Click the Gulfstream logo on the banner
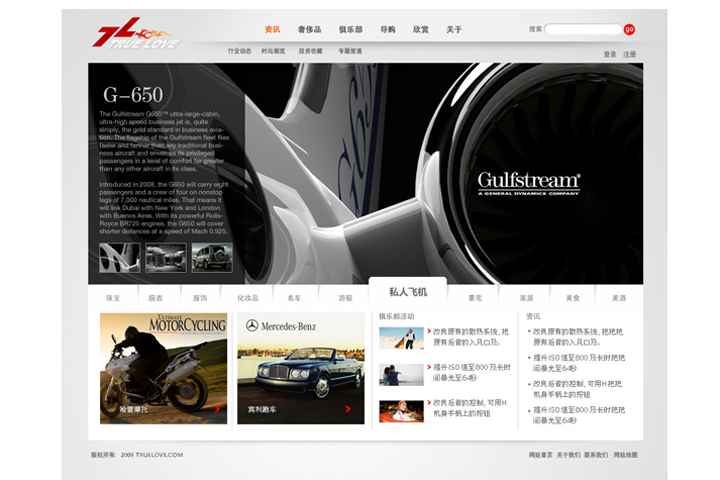This screenshot has width=720, height=480. pyautogui.click(x=528, y=183)
